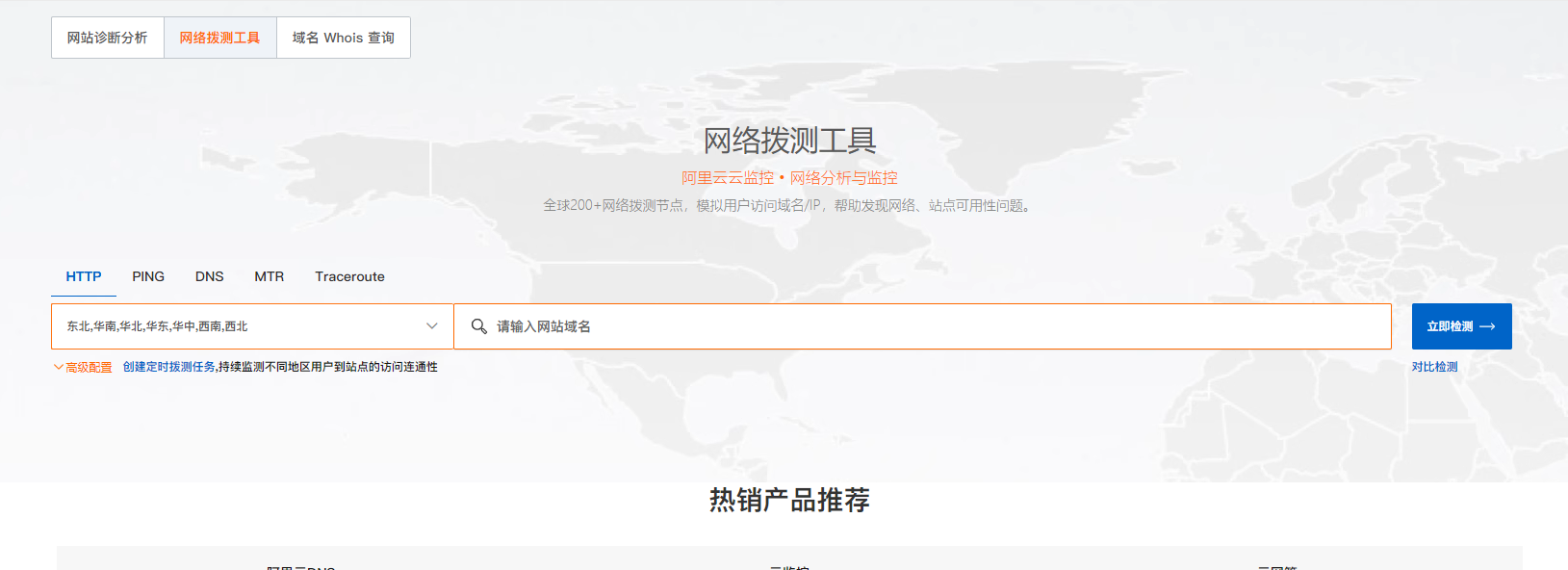The height and width of the screenshot is (570, 1568).
Task: Switch to 域名 Whois 查询 tab
Action: tap(344, 38)
